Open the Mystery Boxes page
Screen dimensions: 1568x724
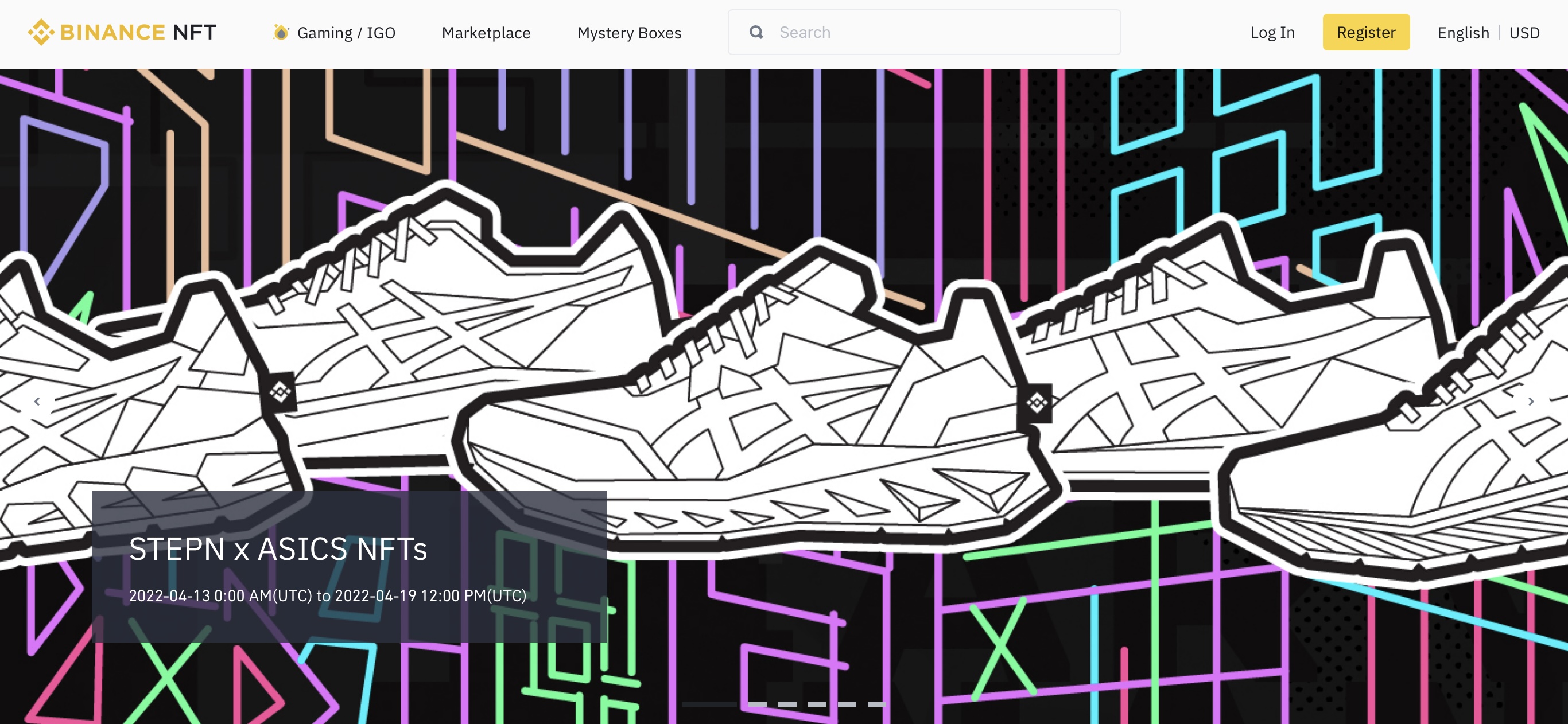point(629,33)
